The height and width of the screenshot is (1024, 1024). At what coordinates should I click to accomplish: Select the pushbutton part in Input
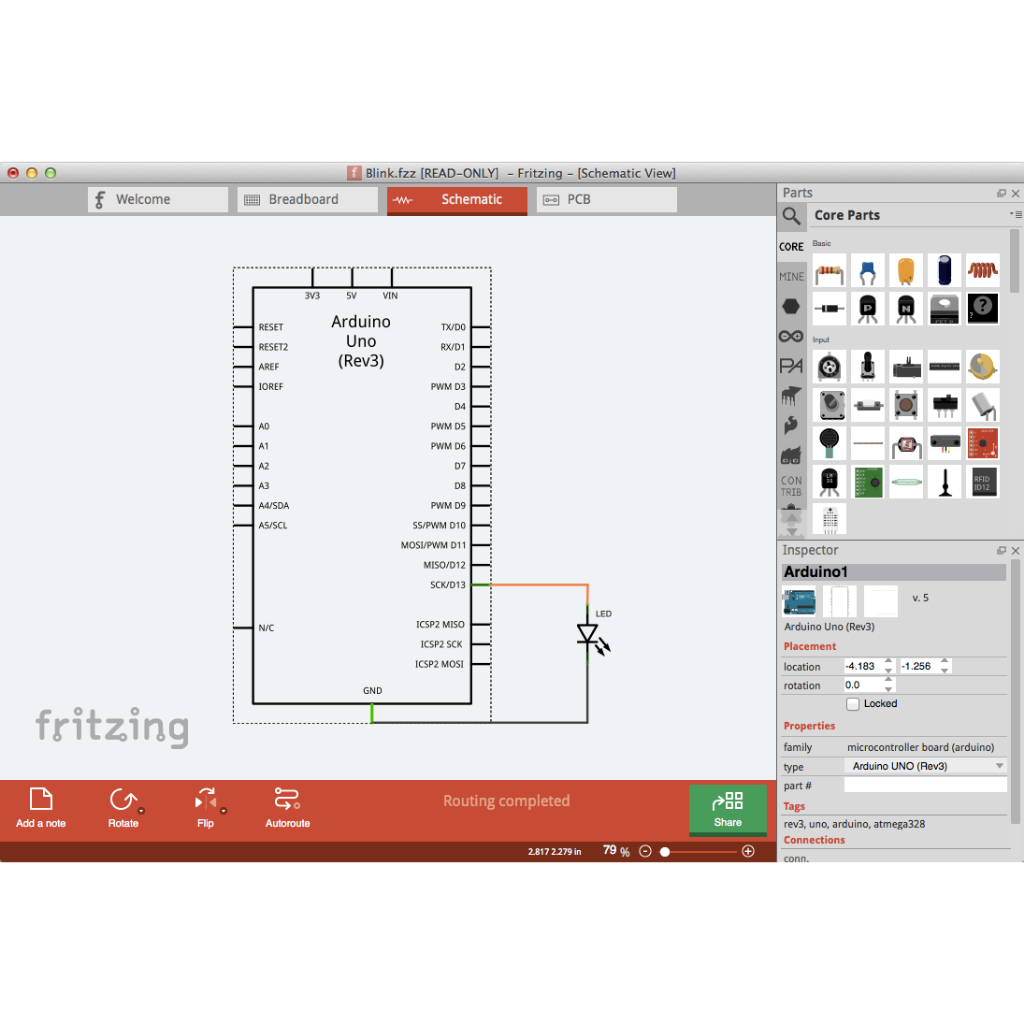[906, 405]
